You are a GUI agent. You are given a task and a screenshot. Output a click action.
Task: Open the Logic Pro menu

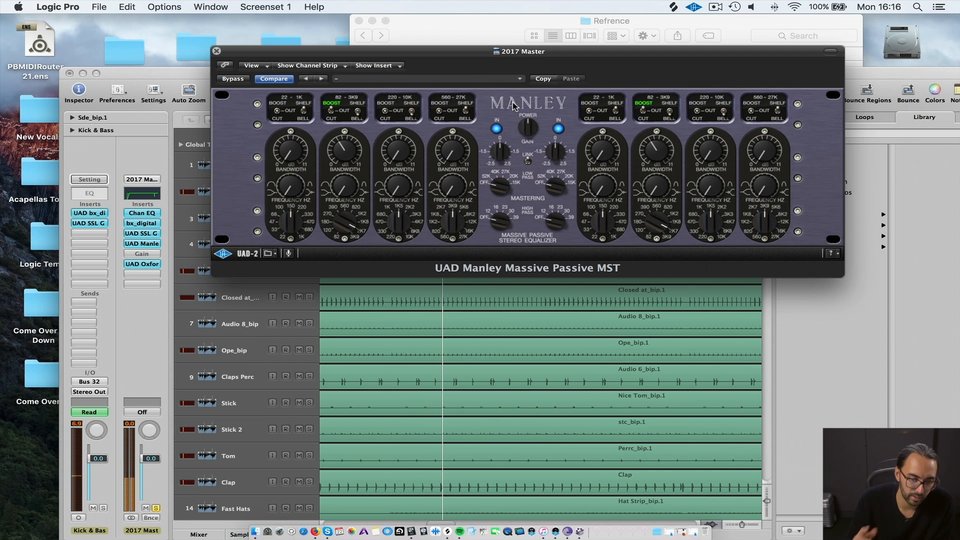point(58,7)
